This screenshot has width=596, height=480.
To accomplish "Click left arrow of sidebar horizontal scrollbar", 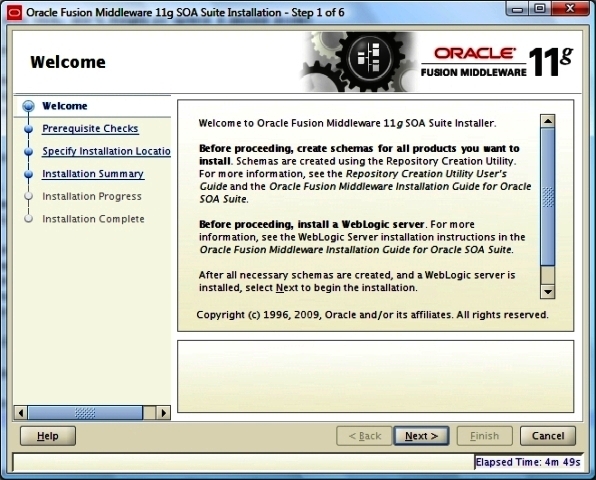I will point(21,413).
